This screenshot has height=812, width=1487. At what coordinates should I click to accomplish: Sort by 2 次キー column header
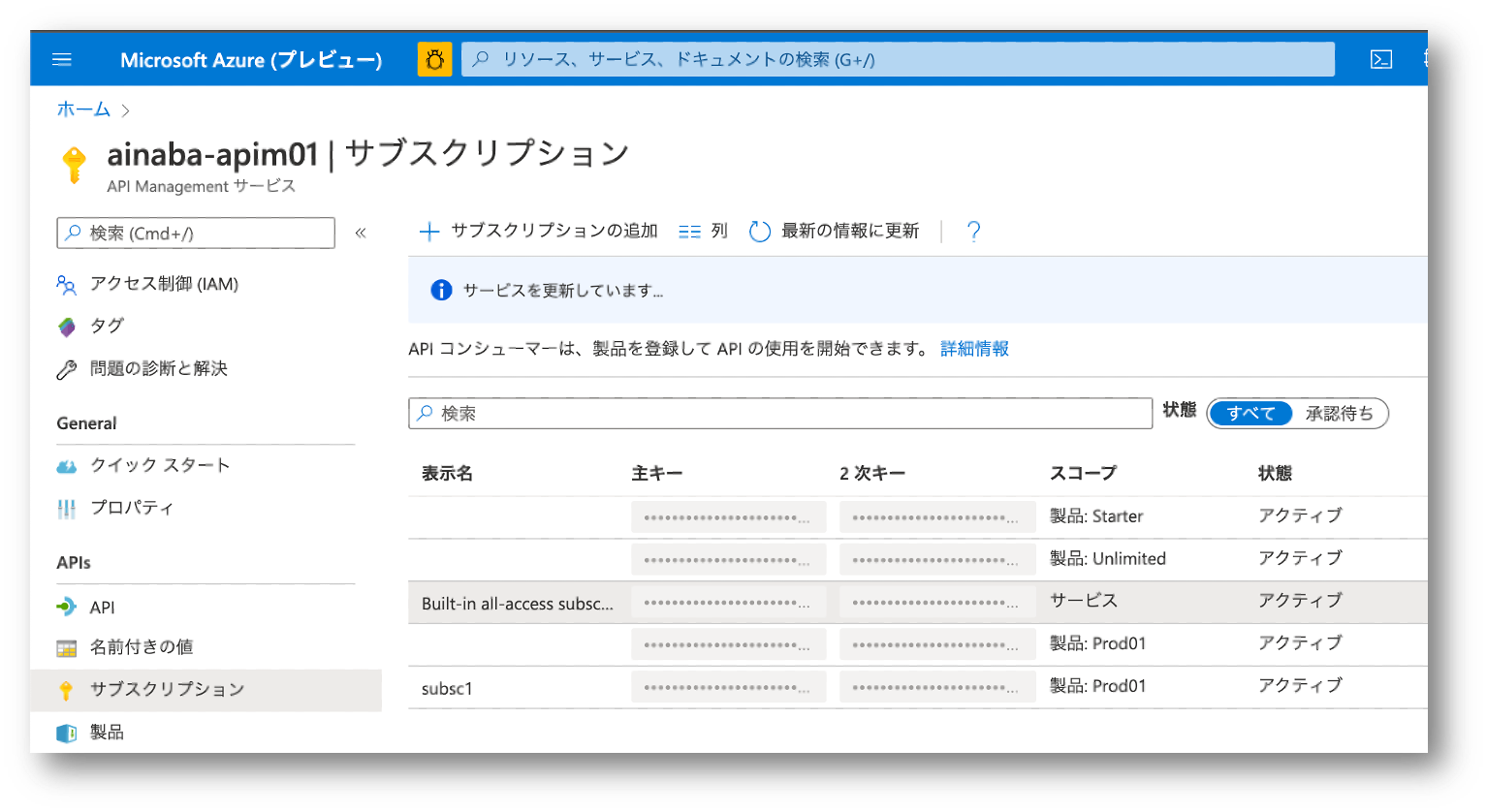point(872,473)
